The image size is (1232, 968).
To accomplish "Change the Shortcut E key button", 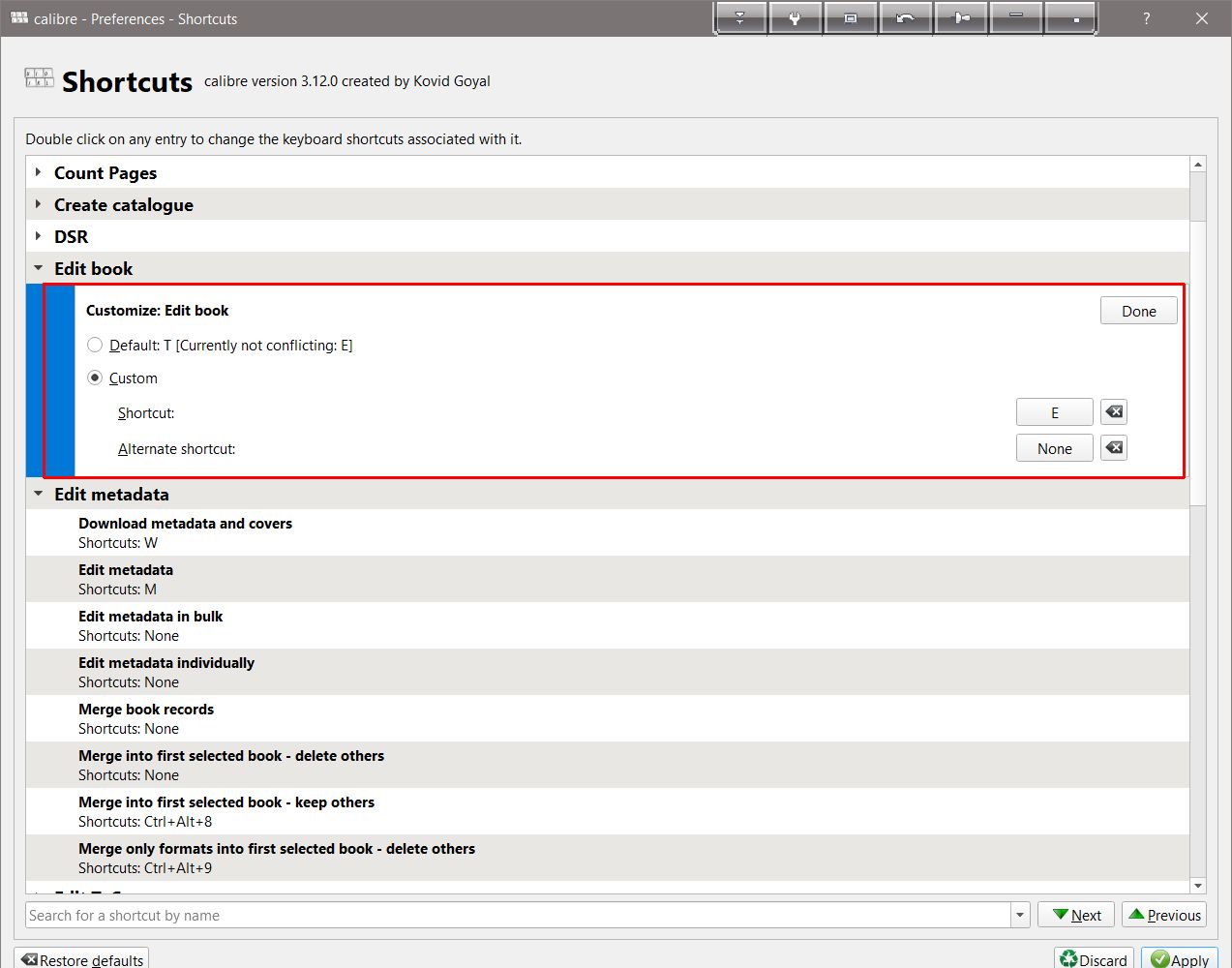I will (x=1055, y=412).
